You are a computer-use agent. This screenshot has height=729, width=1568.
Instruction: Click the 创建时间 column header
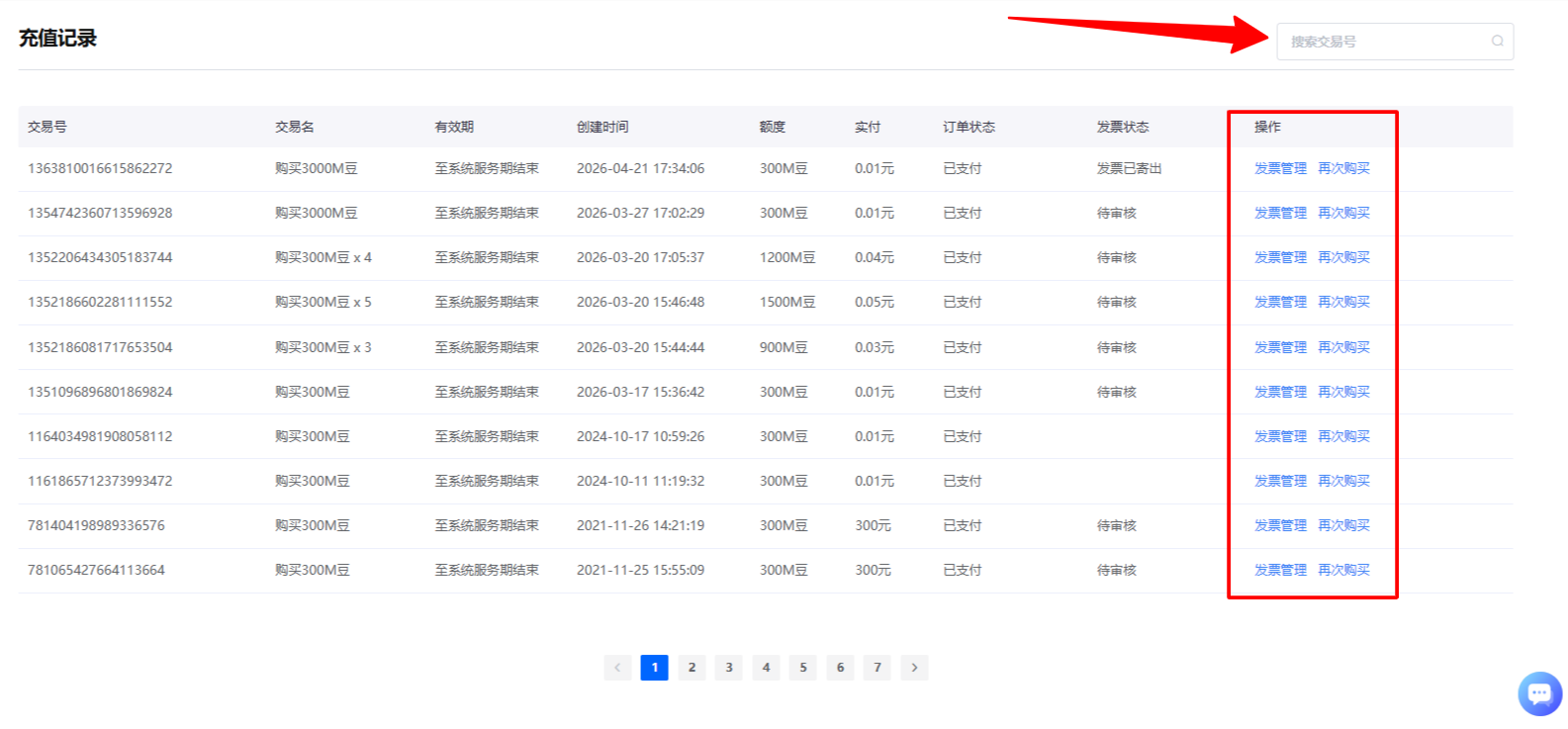tap(602, 127)
